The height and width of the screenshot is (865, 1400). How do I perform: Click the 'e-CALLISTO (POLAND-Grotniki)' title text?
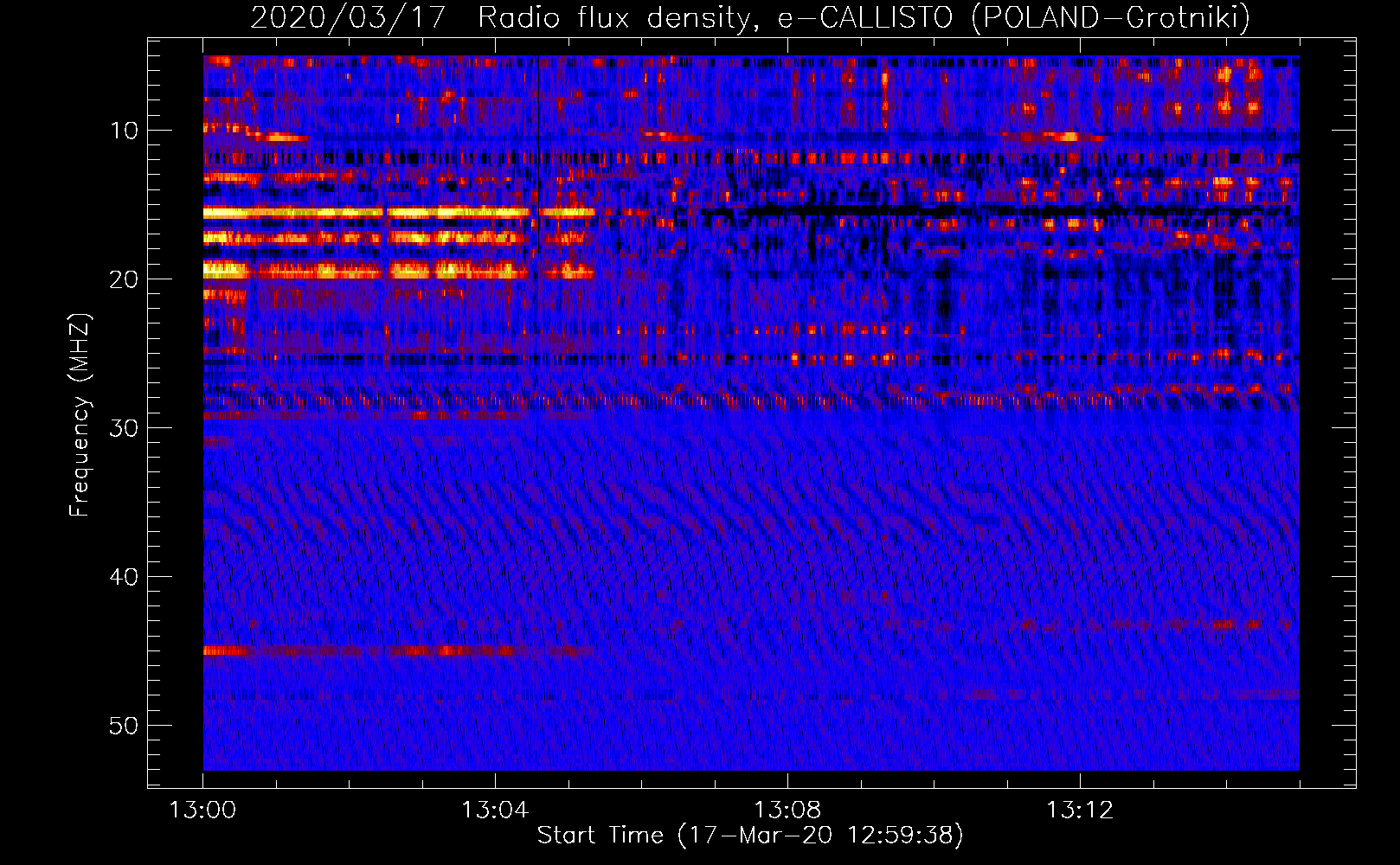tap(1013, 18)
